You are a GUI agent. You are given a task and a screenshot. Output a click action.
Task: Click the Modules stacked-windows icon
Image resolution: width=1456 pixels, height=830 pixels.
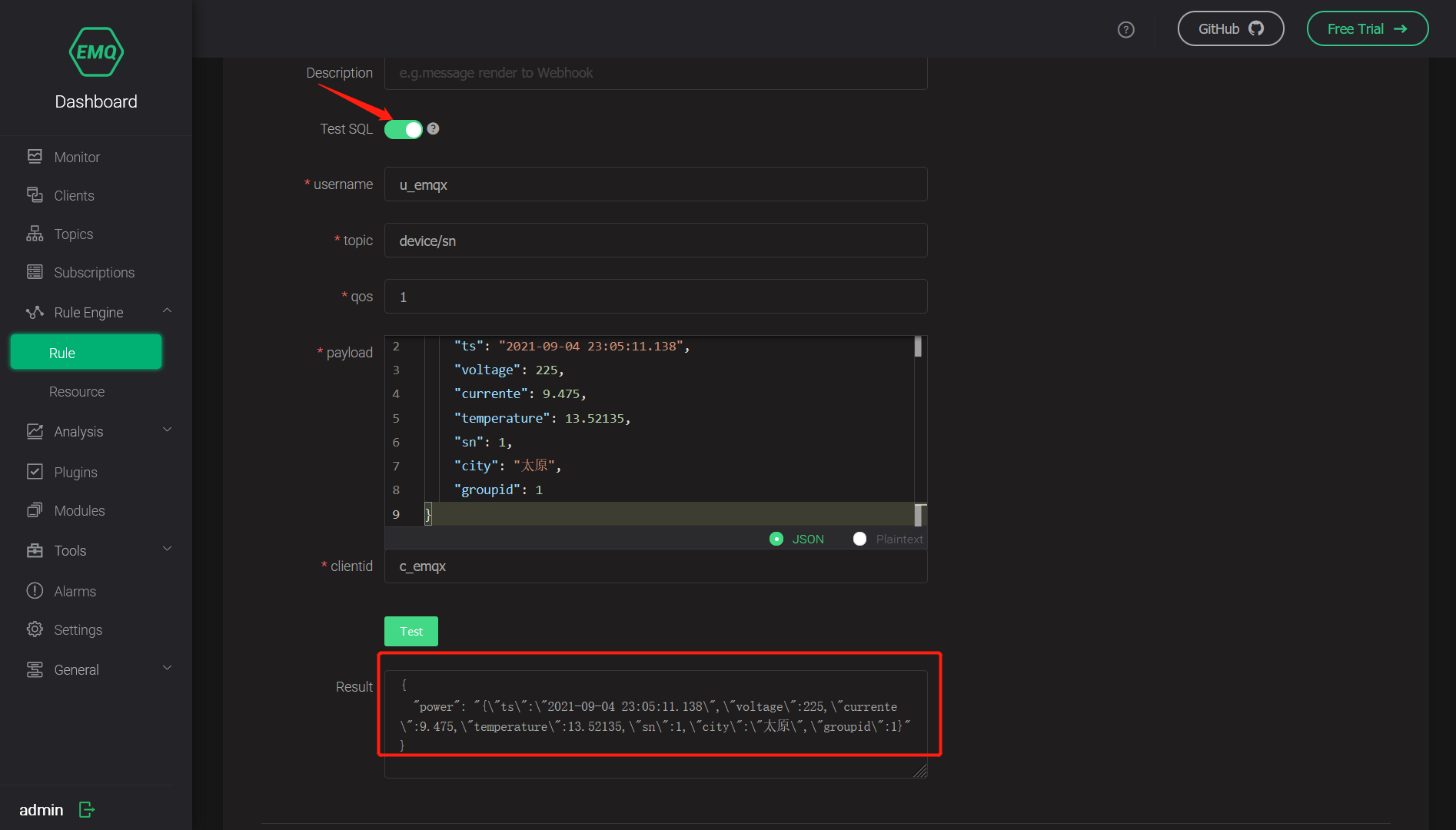click(x=35, y=510)
